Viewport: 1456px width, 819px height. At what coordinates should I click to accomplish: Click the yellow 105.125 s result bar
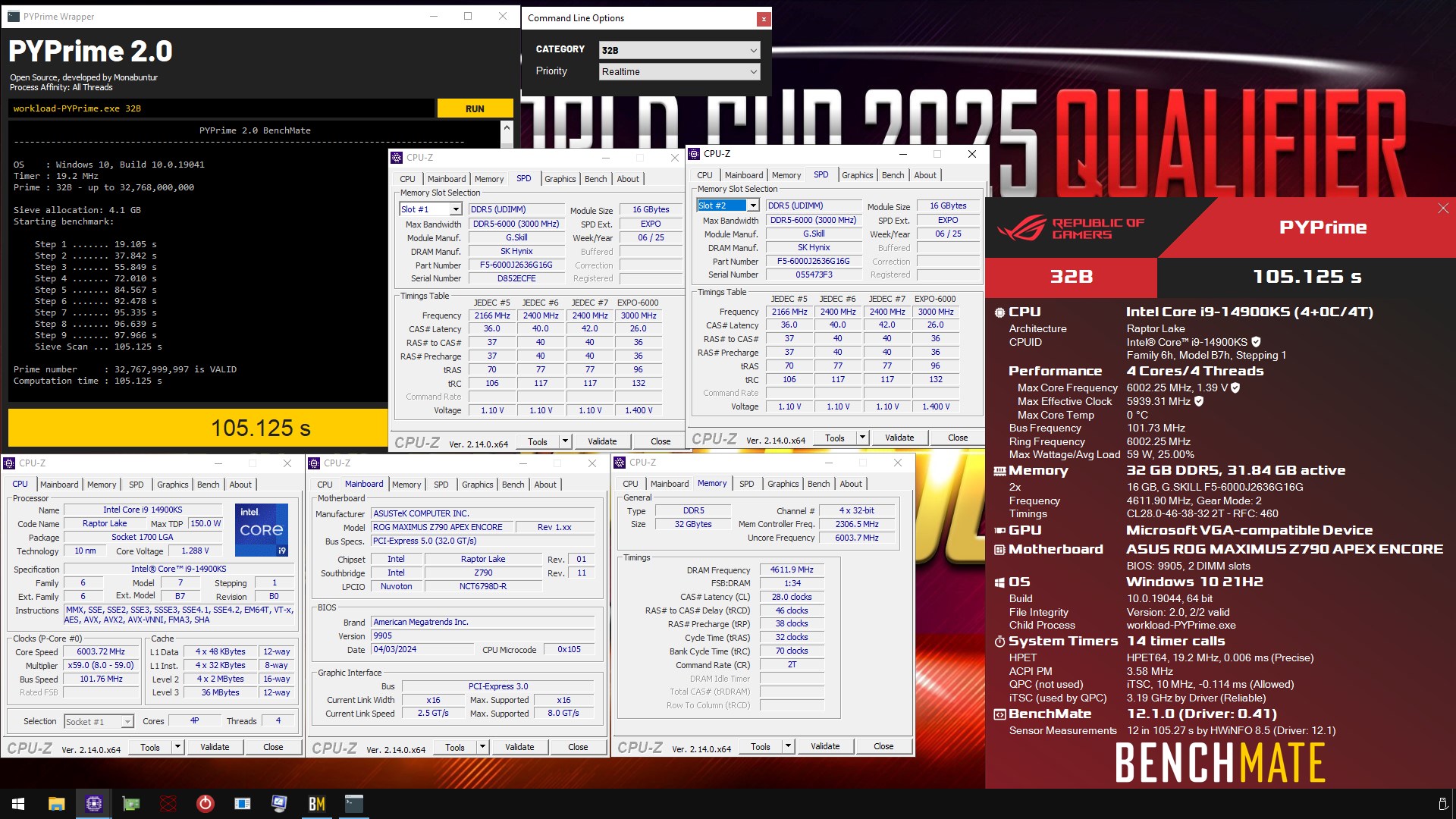[x=199, y=428]
